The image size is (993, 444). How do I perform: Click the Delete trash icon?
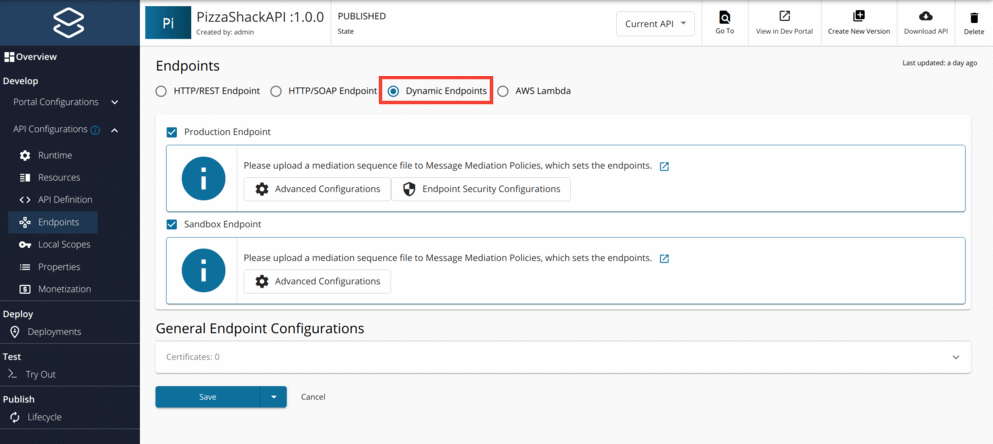coord(973,17)
